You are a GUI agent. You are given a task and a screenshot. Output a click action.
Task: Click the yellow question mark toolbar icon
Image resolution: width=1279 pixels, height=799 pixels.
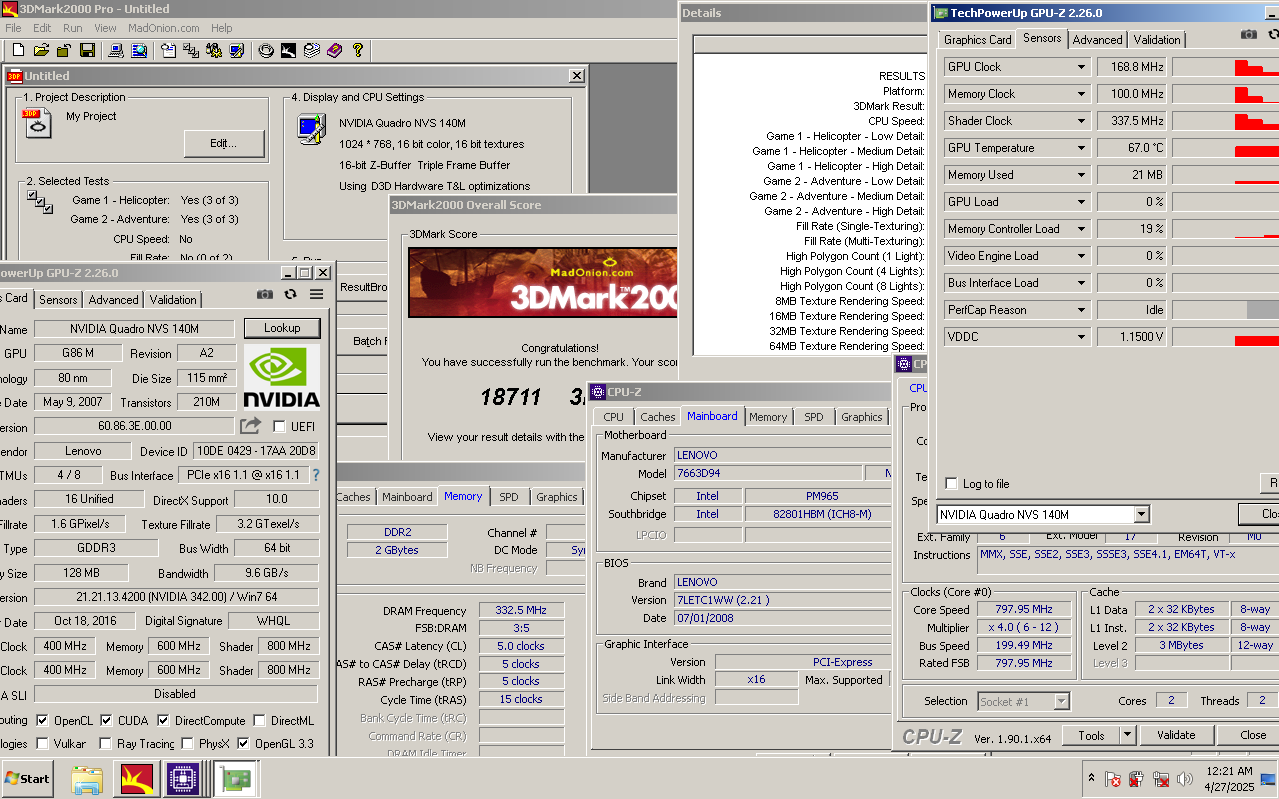(x=357, y=50)
